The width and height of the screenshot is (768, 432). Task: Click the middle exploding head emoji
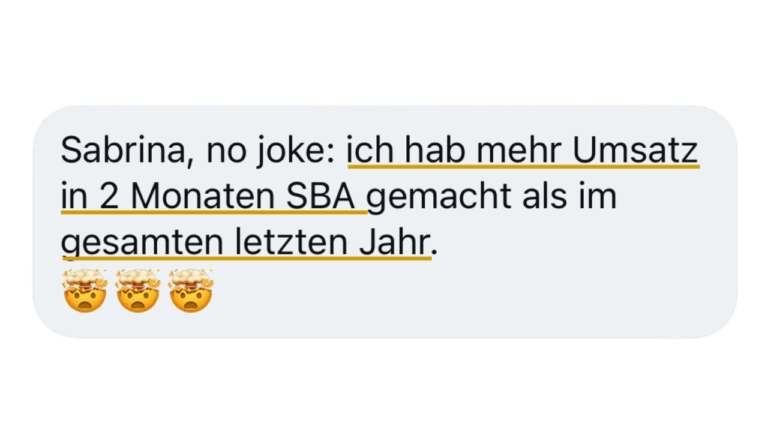point(138,290)
